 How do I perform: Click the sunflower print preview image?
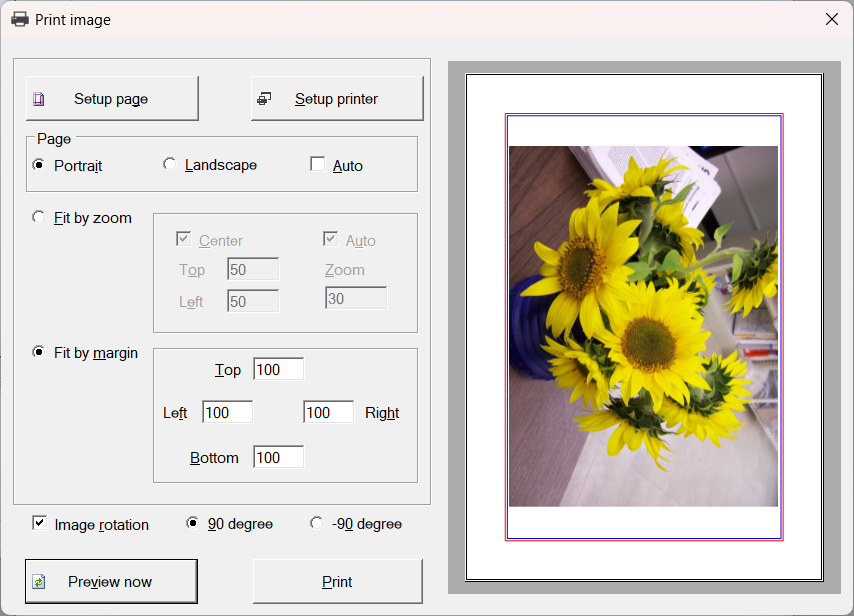tap(643, 326)
